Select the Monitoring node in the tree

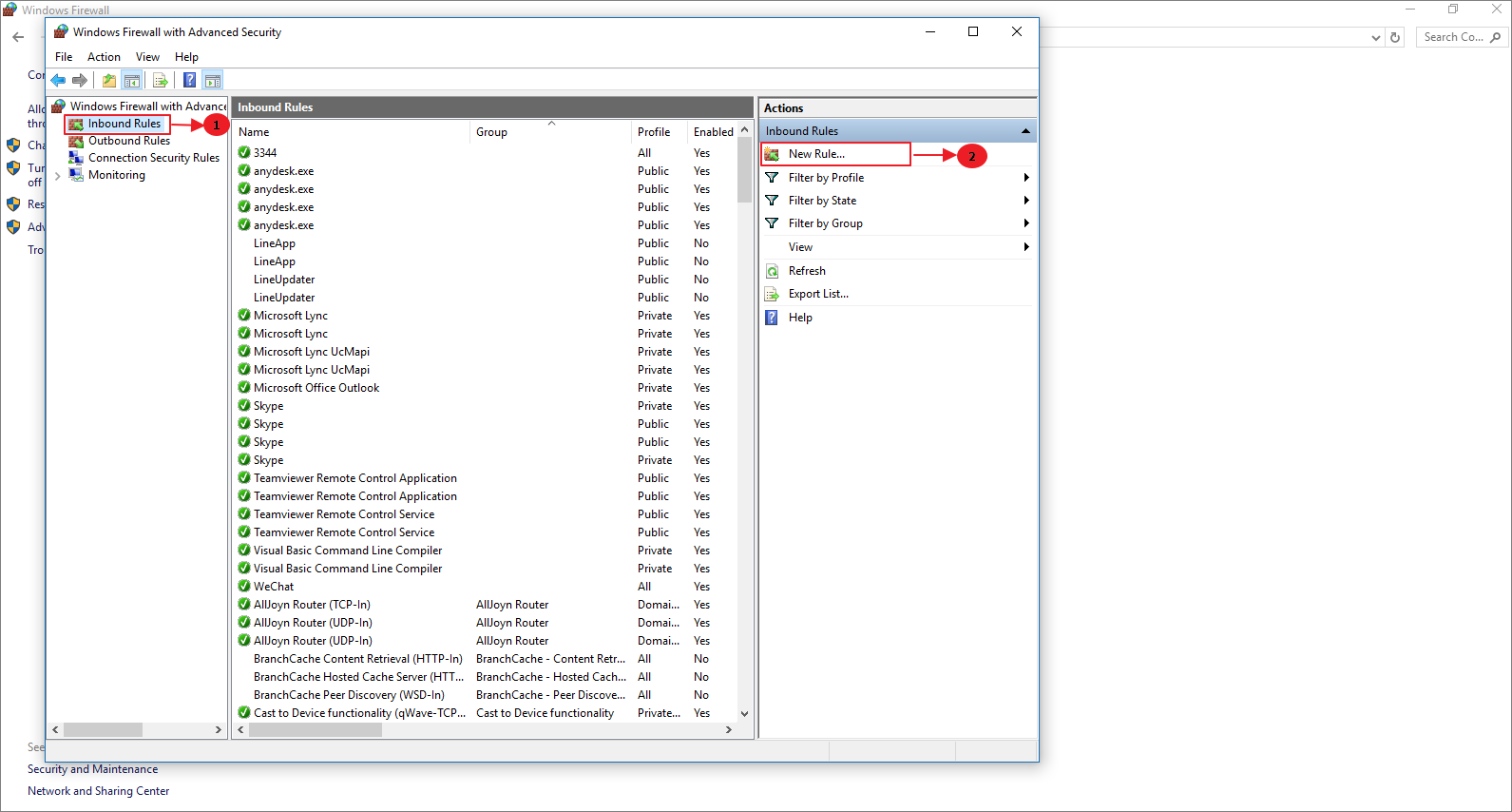[117, 175]
